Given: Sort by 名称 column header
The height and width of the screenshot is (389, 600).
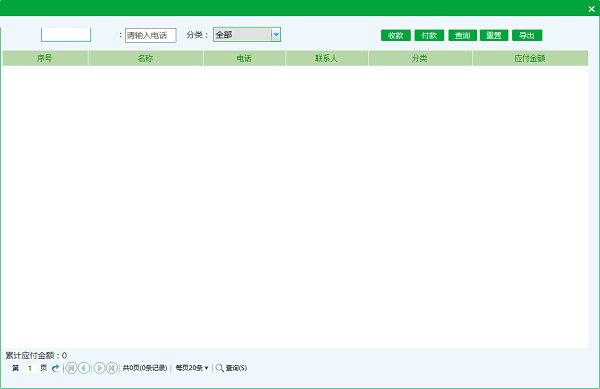Looking at the screenshot, I should 145,58.
